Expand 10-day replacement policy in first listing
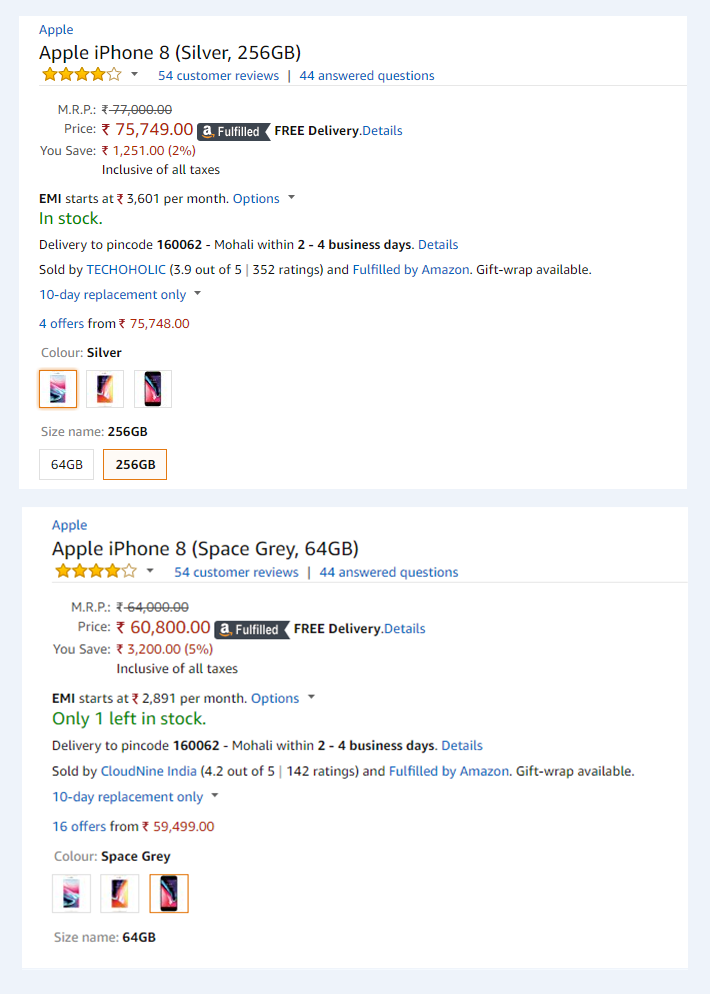The height and width of the screenshot is (994, 710). [120, 295]
